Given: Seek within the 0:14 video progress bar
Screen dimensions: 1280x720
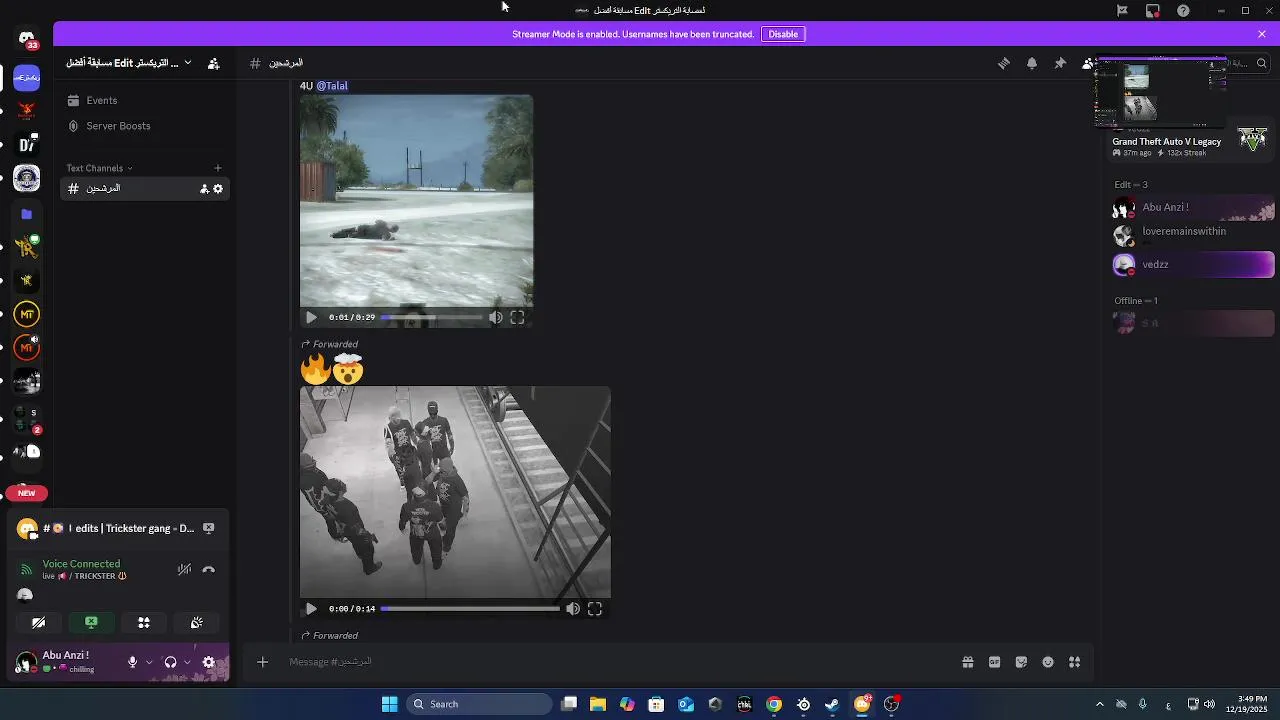Looking at the screenshot, I should [x=470, y=608].
